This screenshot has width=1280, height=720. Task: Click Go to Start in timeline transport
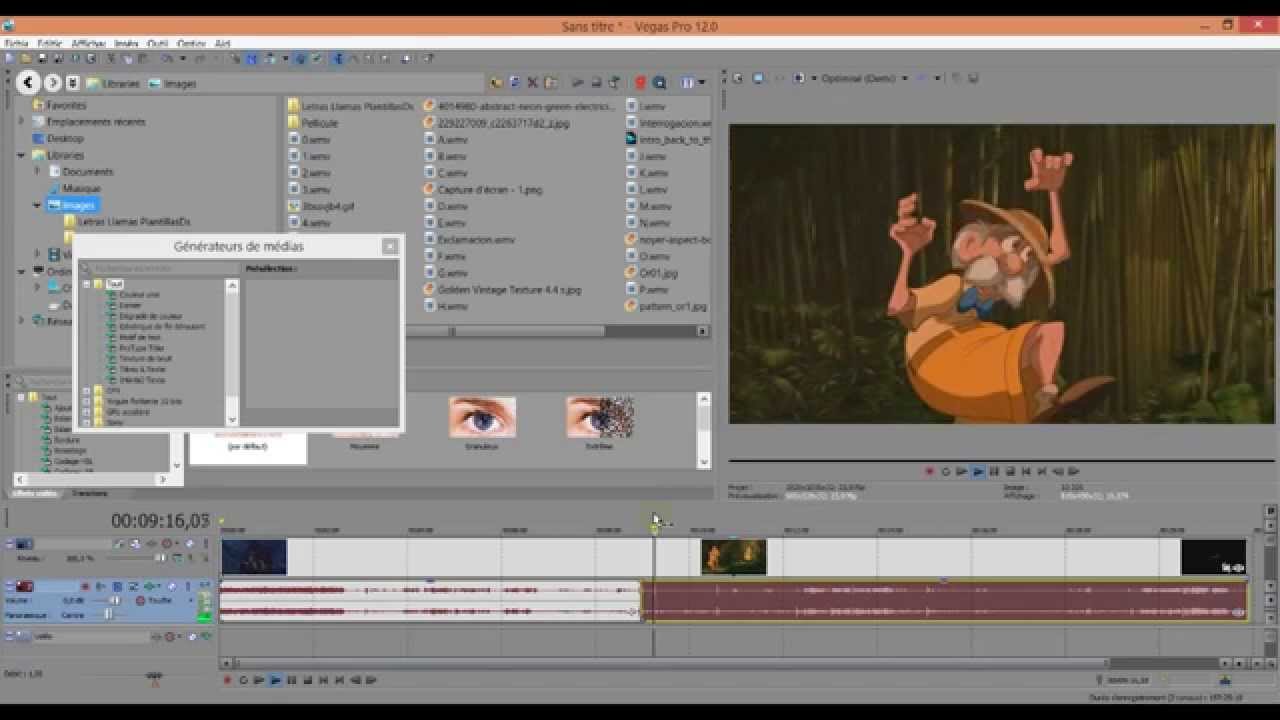pyautogui.click(x=324, y=680)
